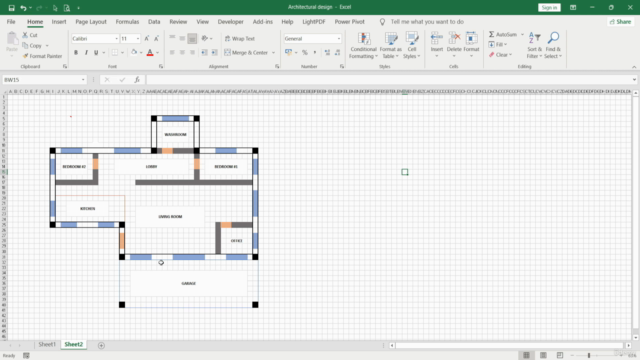Select the Format Painter brush

click(x=25, y=56)
